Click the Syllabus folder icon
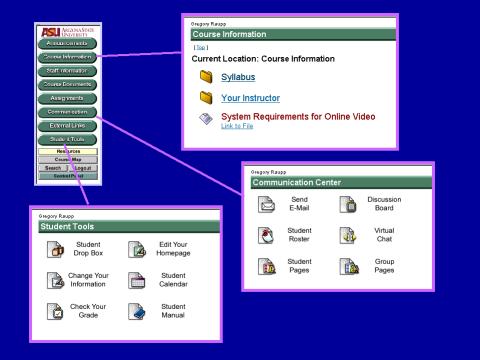480x360 pixels. tap(206, 77)
